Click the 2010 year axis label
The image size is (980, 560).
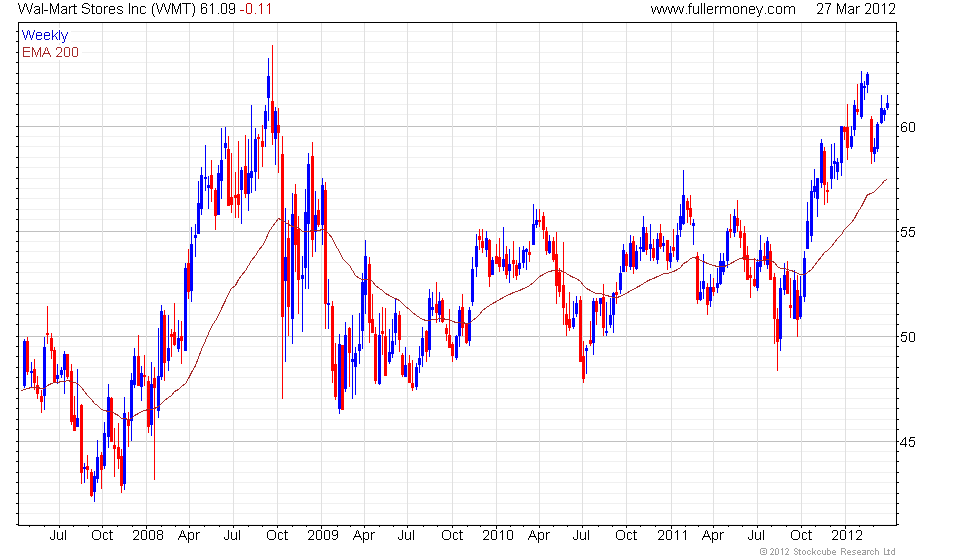[x=498, y=536]
